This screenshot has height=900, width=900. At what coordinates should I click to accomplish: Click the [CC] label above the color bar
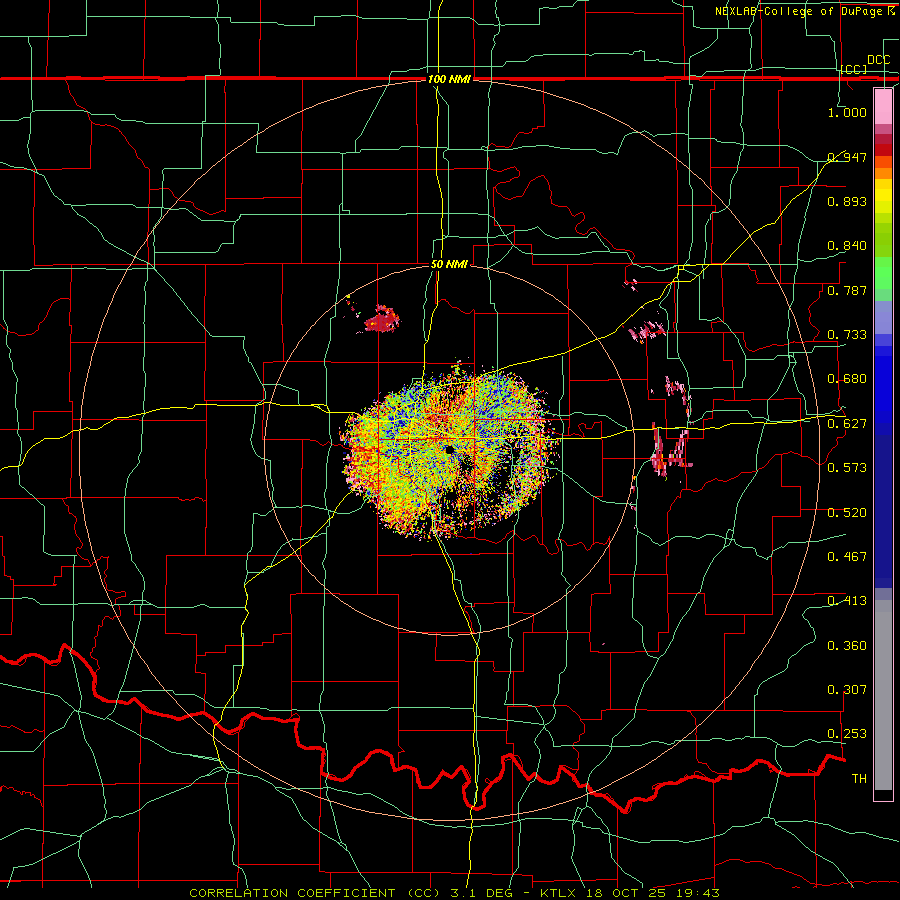(854, 69)
